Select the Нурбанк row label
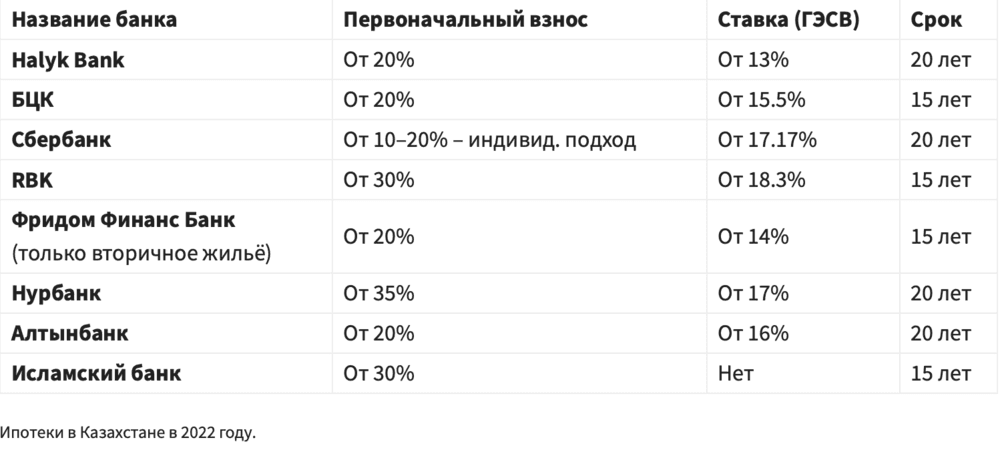 point(56,293)
